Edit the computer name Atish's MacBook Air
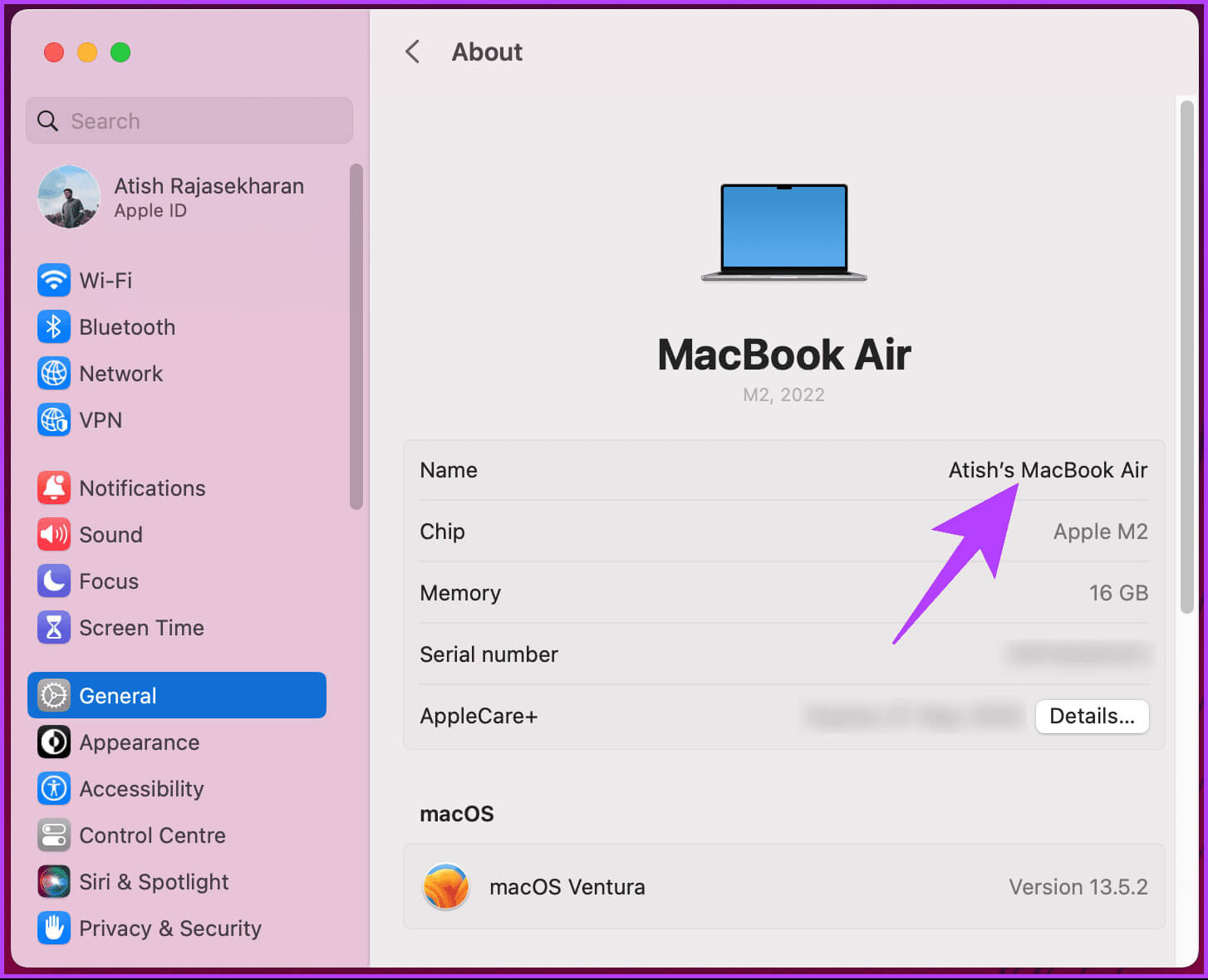Screen dimensions: 1208x980 [x=1048, y=470]
